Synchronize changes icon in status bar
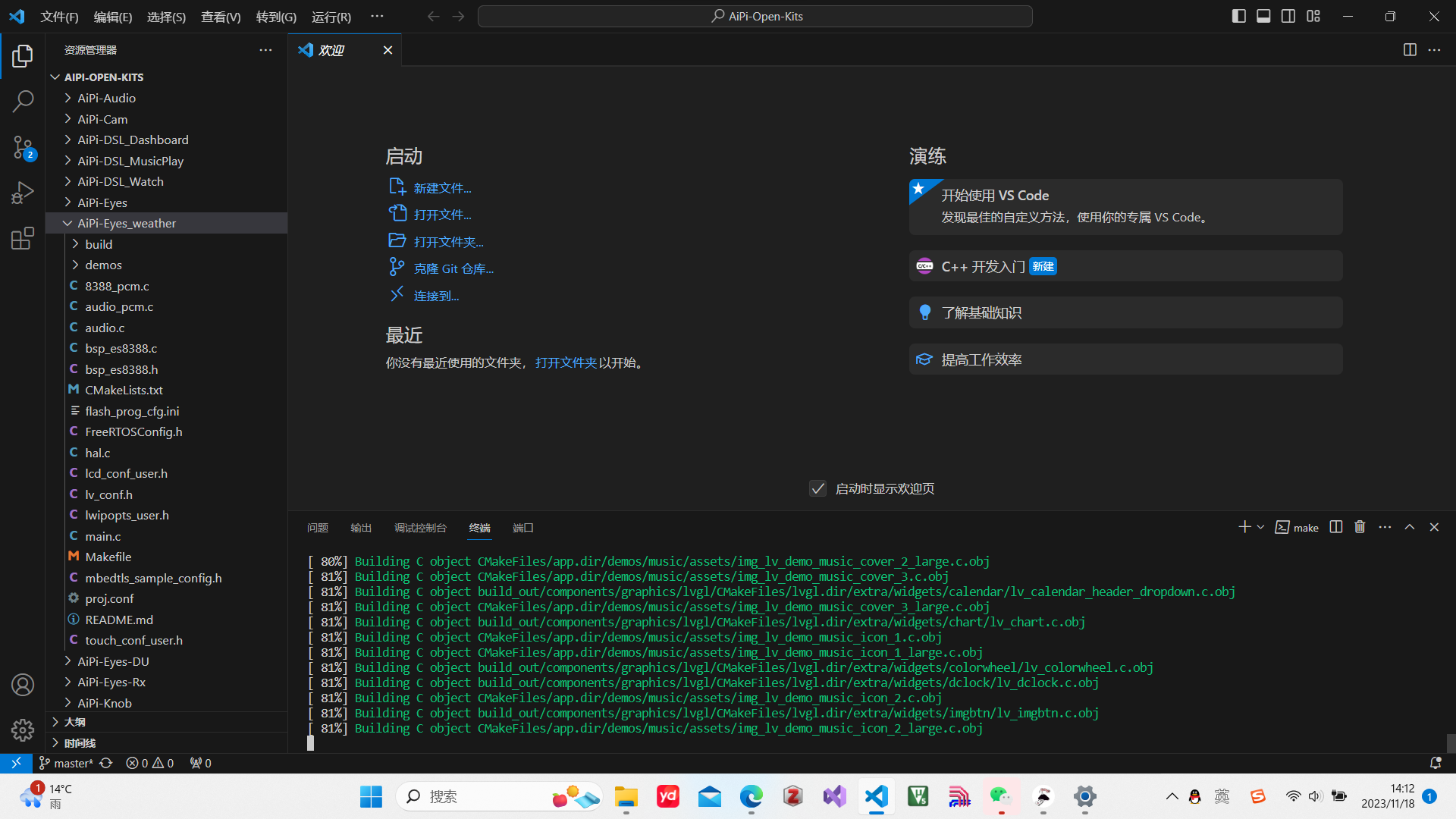The width and height of the screenshot is (1456, 819). pos(106,763)
